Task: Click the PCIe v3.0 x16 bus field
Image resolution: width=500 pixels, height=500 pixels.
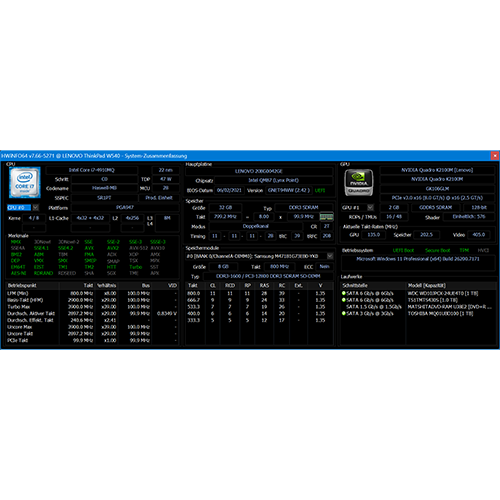Action: pyautogui.click(x=437, y=198)
